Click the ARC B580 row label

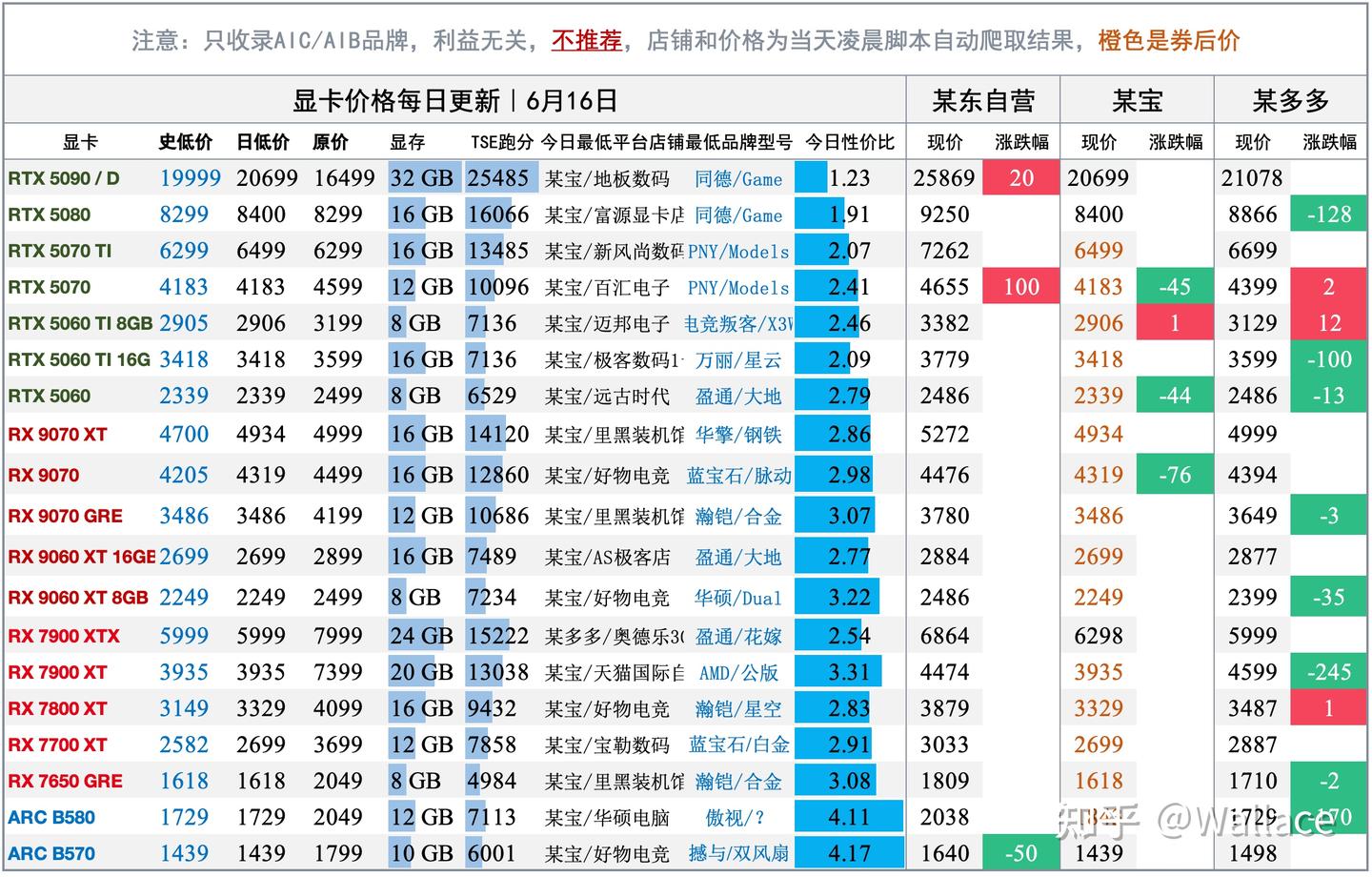[x=51, y=817]
